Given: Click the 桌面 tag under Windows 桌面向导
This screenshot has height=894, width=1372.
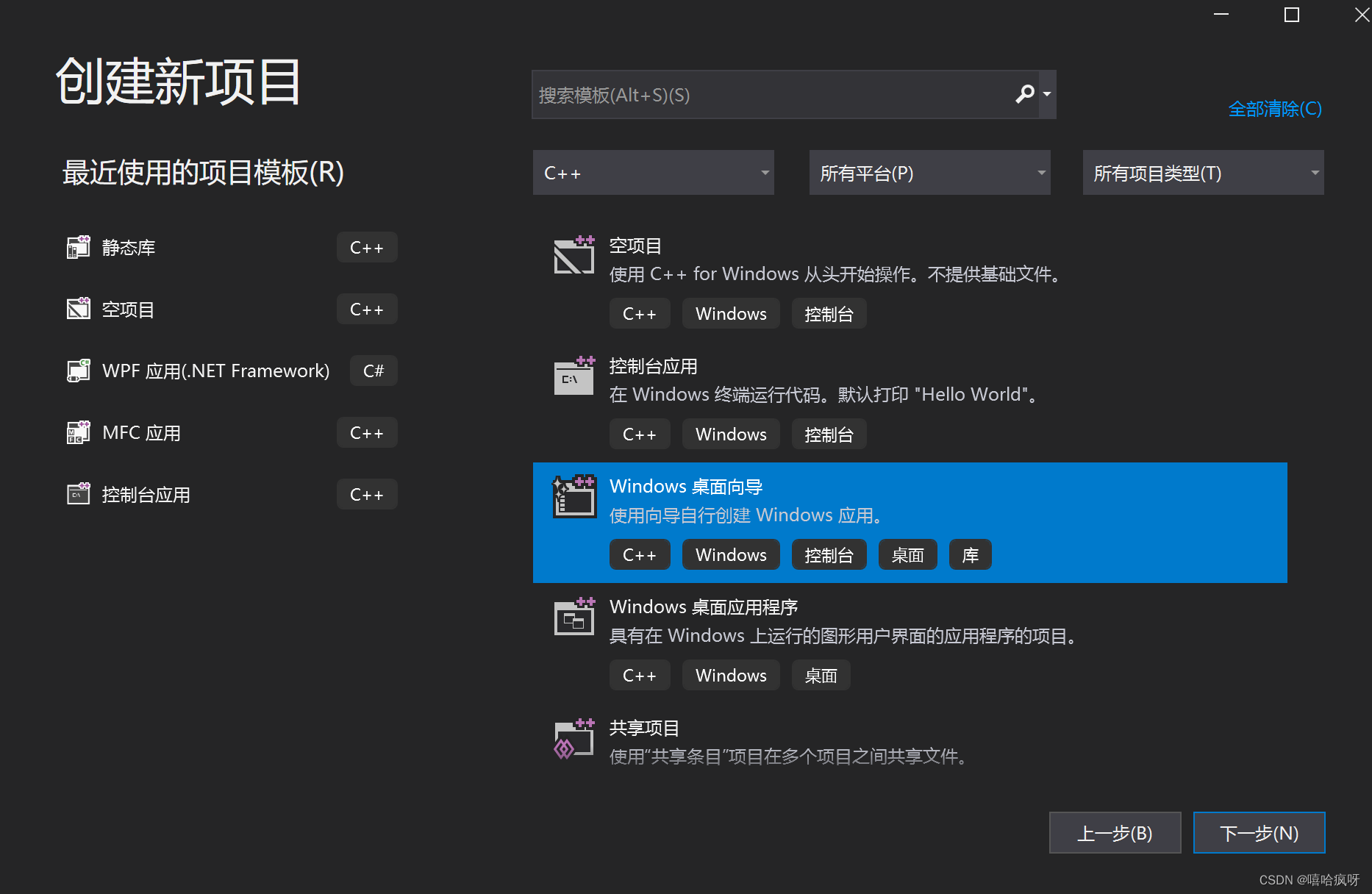Looking at the screenshot, I should [907, 555].
